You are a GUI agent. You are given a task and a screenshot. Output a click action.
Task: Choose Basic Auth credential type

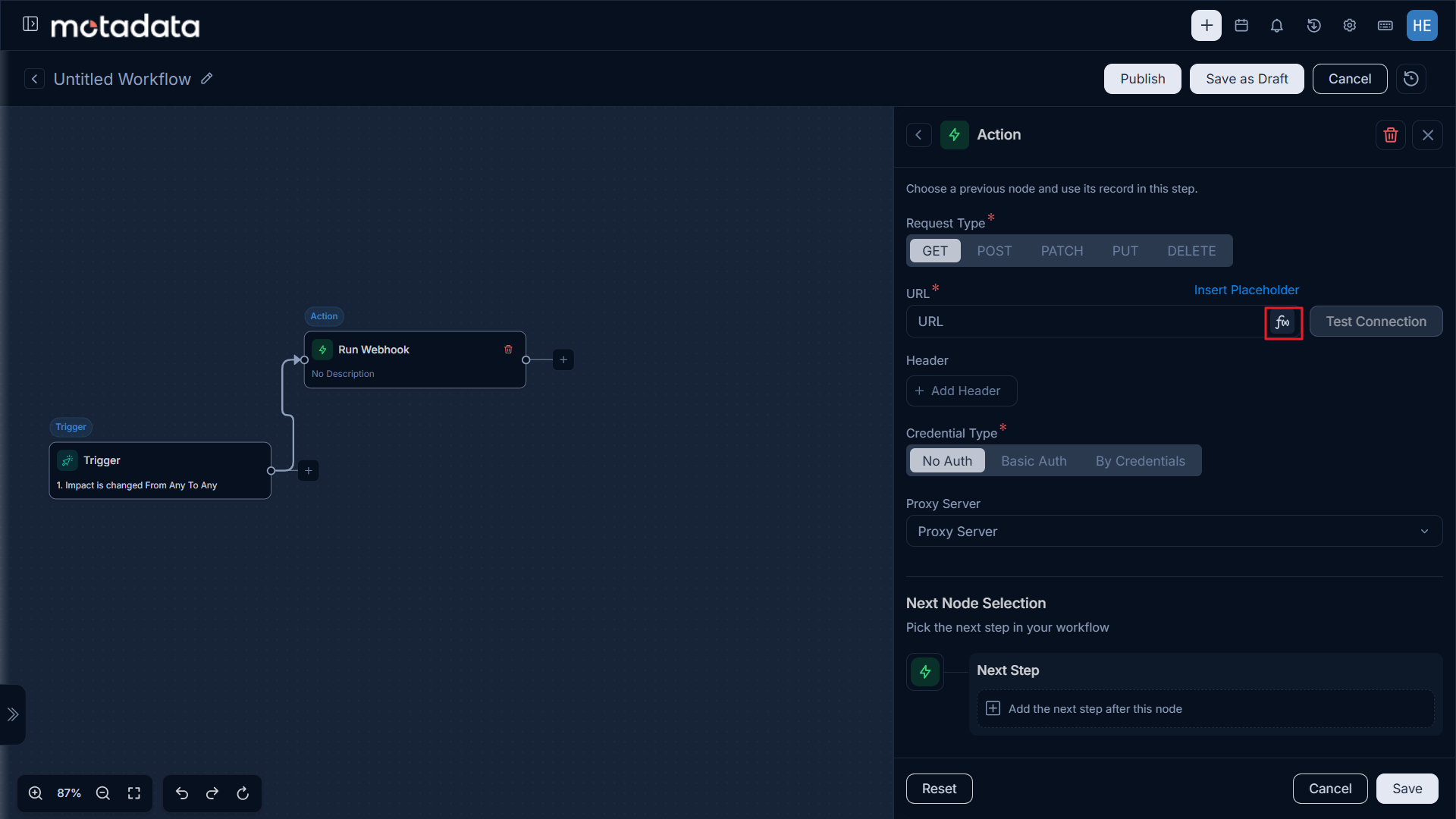click(x=1034, y=461)
